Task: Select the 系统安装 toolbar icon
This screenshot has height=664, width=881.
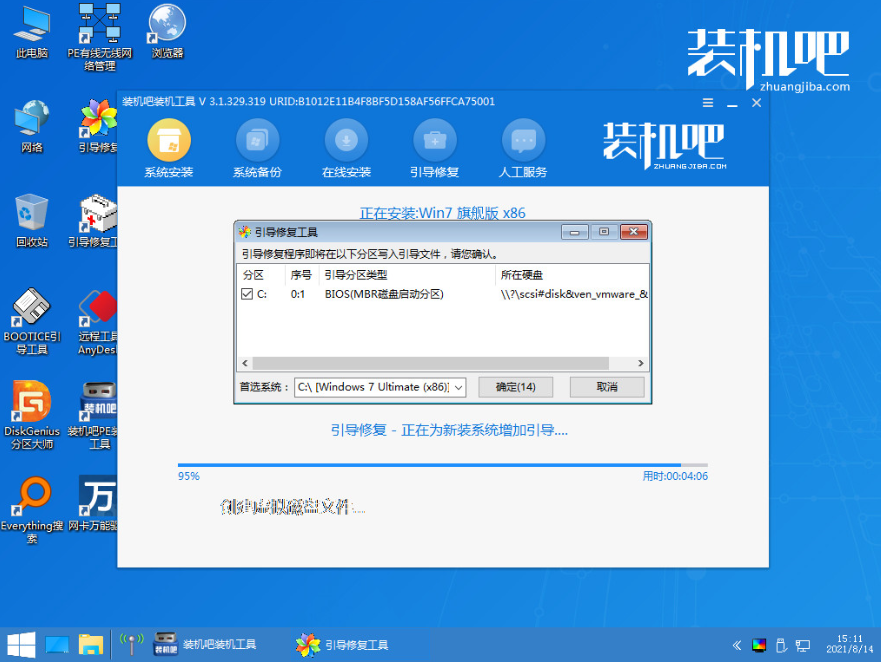Action: 169,149
